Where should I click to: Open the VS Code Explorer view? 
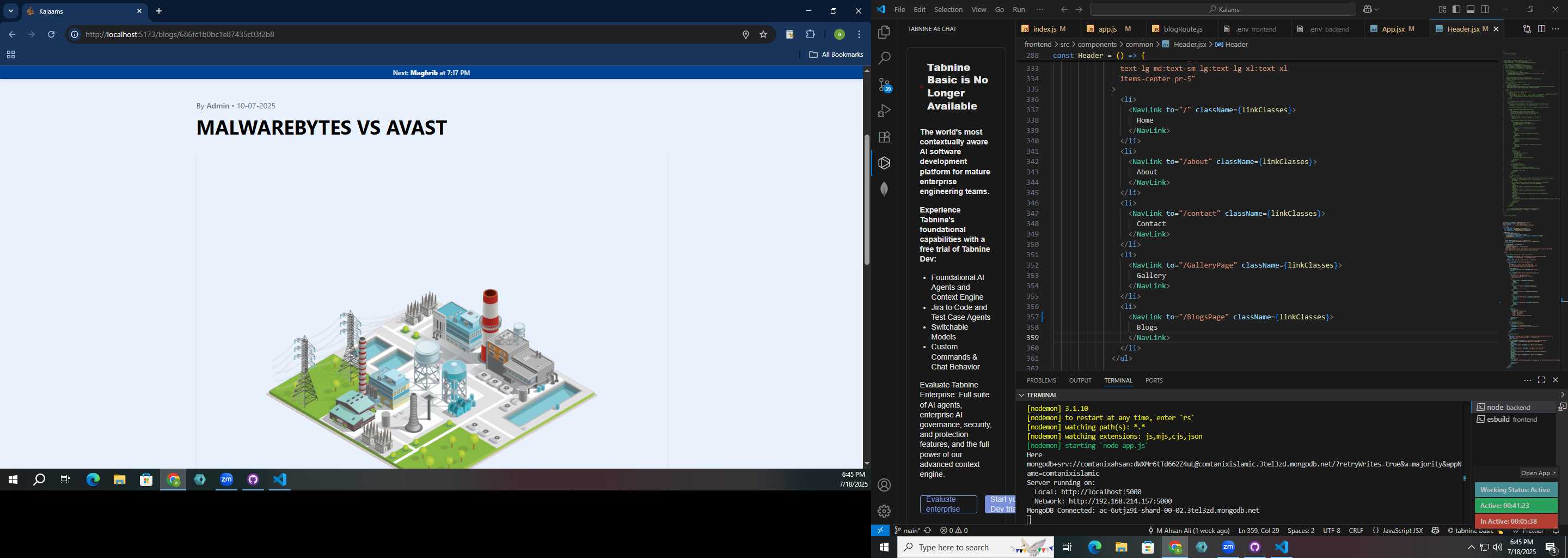pos(884,32)
